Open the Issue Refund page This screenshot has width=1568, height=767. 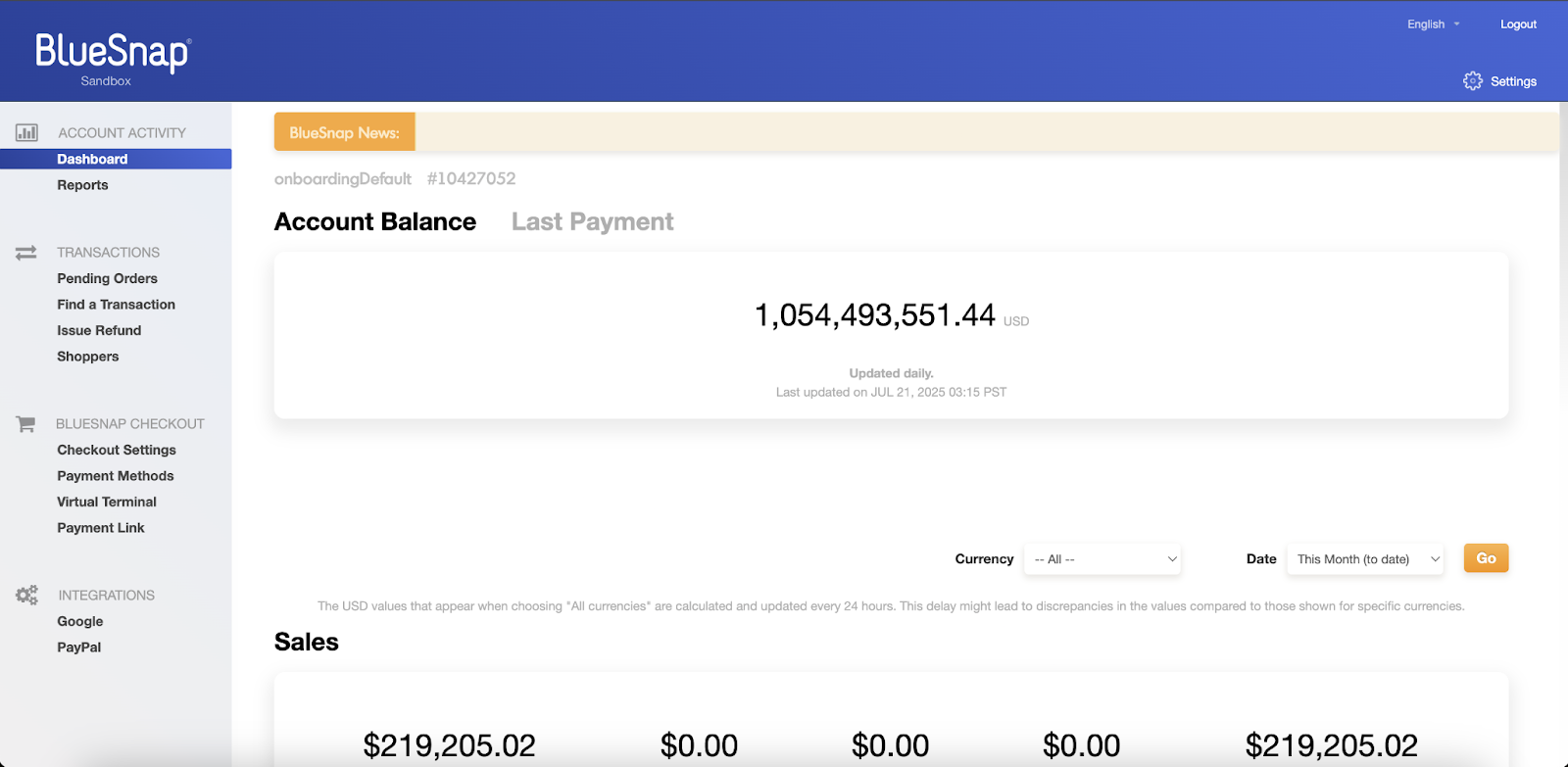99,331
